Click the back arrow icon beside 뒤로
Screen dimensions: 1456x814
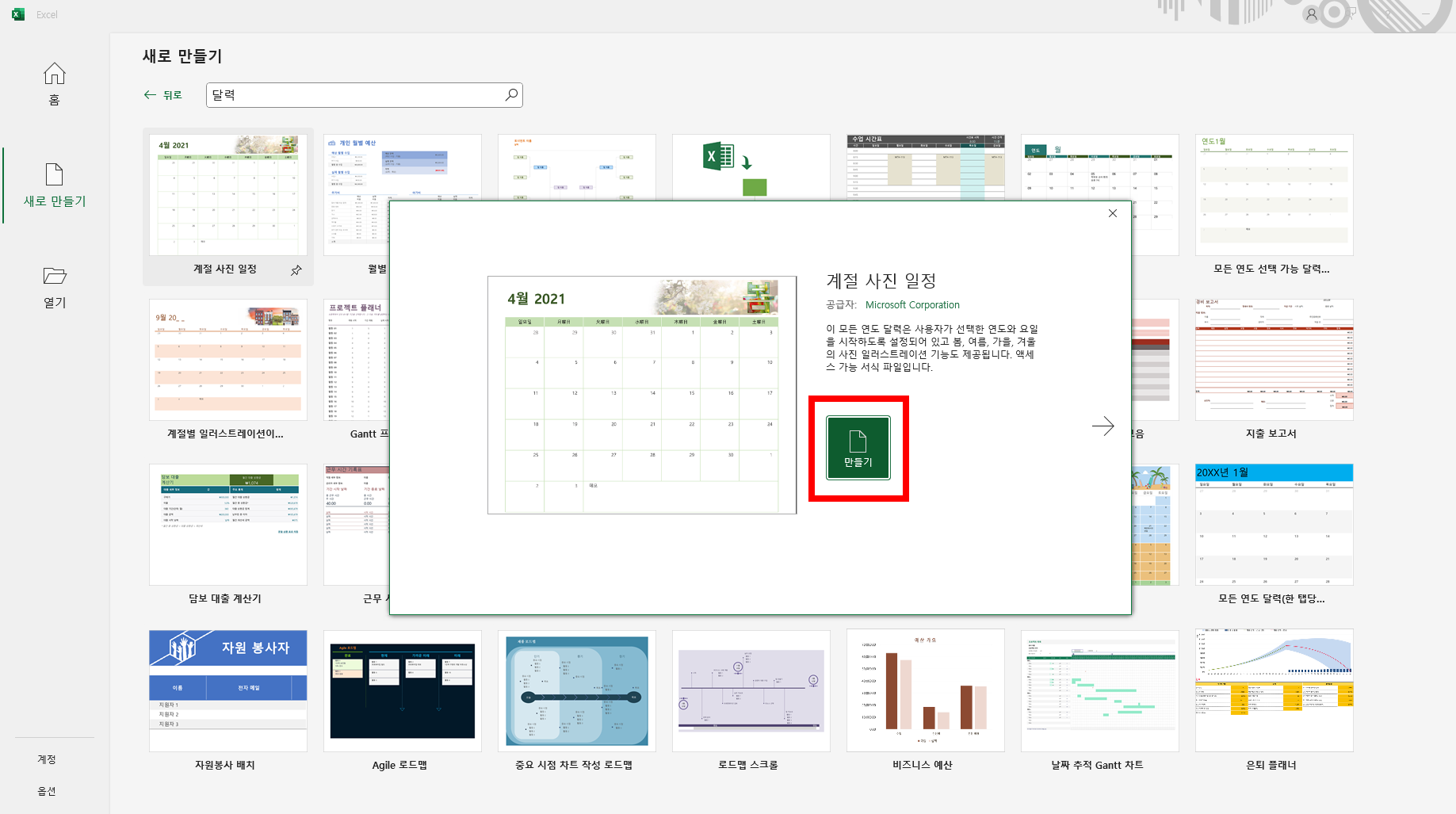coord(150,94)
